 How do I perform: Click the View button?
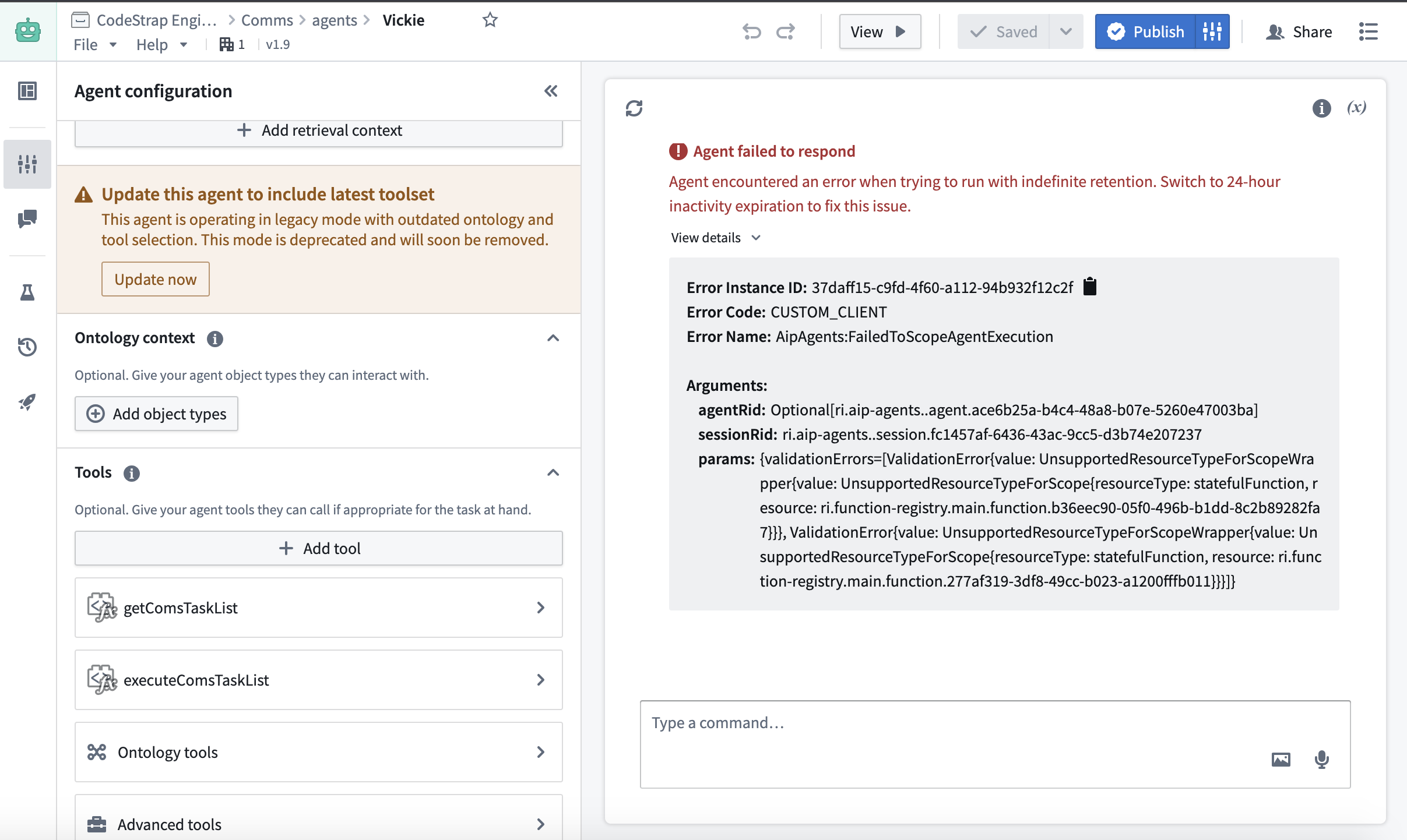click(880, 31)
